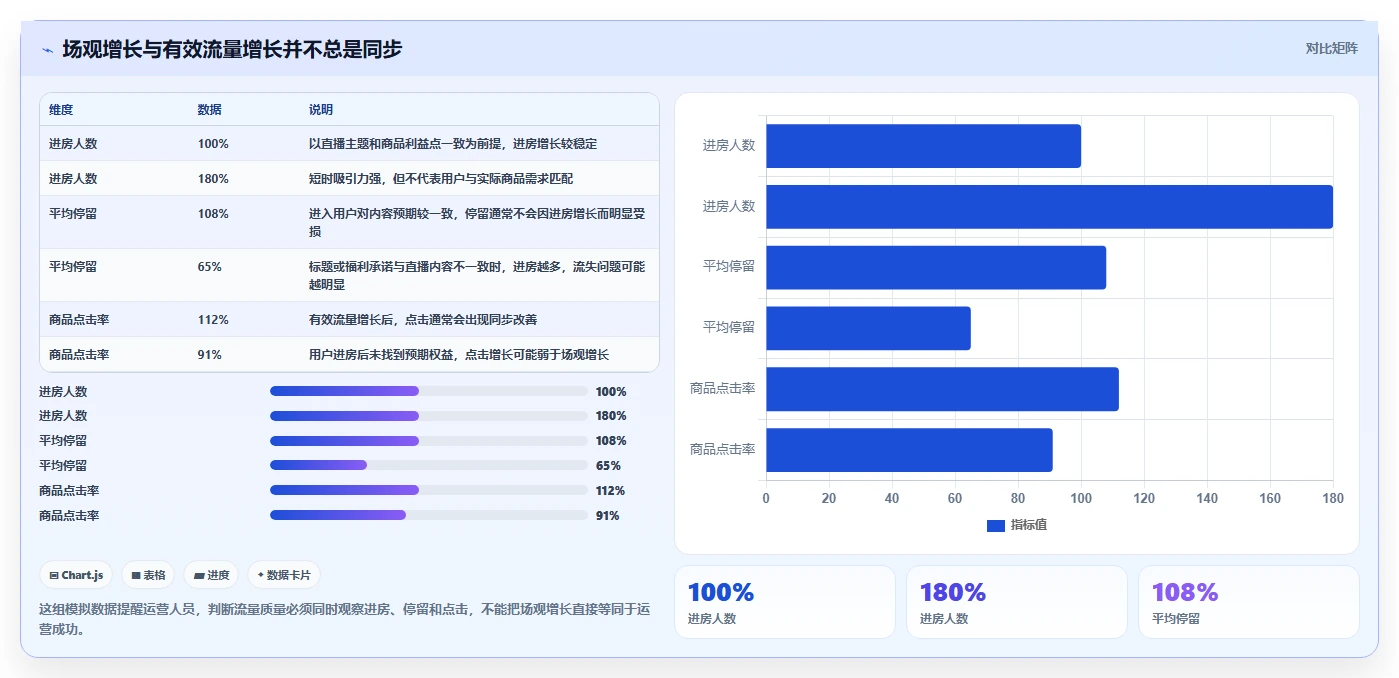Click the progress bar labelled 108%
The width and height of the screenshot is (1399, 678).
[428, 441]
